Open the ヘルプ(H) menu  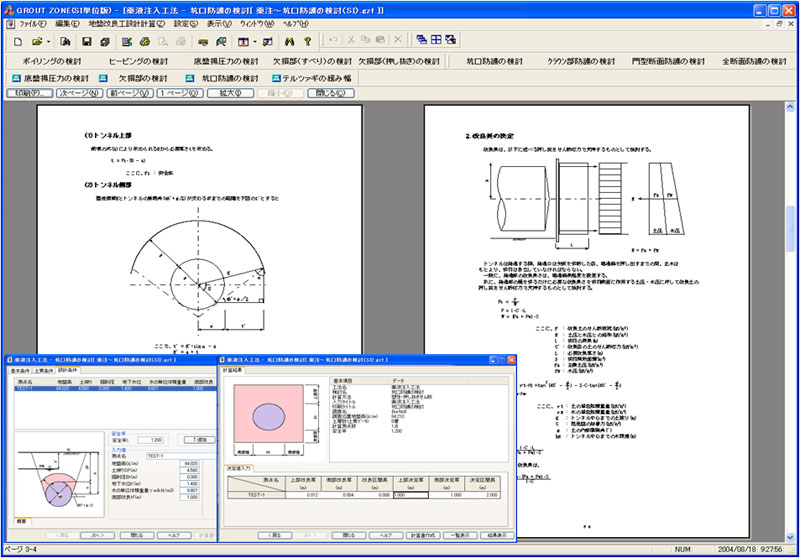click(x=295, y=22)
